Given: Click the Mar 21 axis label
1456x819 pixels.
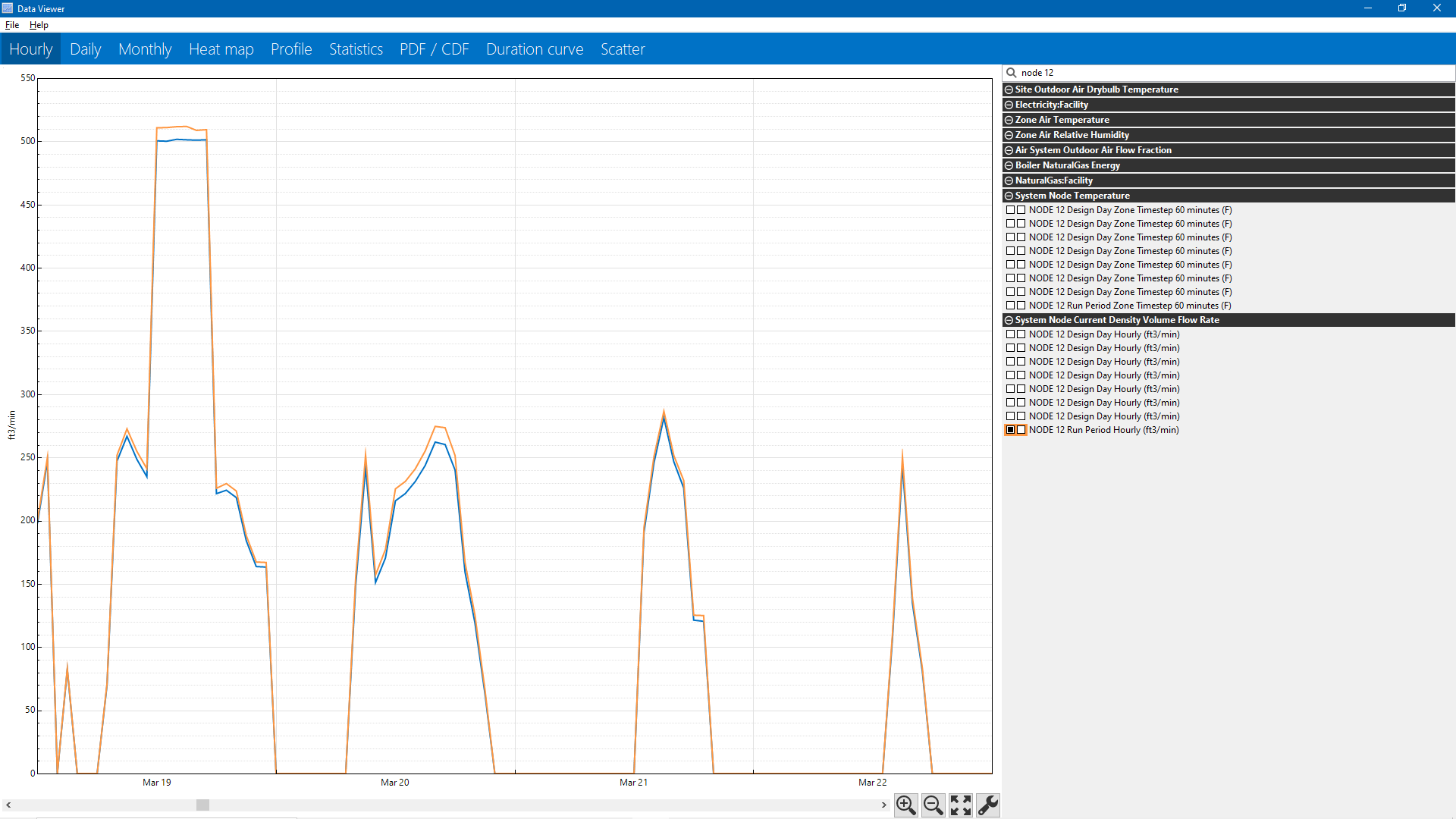Looking at the screenshot, I should 634,782.
